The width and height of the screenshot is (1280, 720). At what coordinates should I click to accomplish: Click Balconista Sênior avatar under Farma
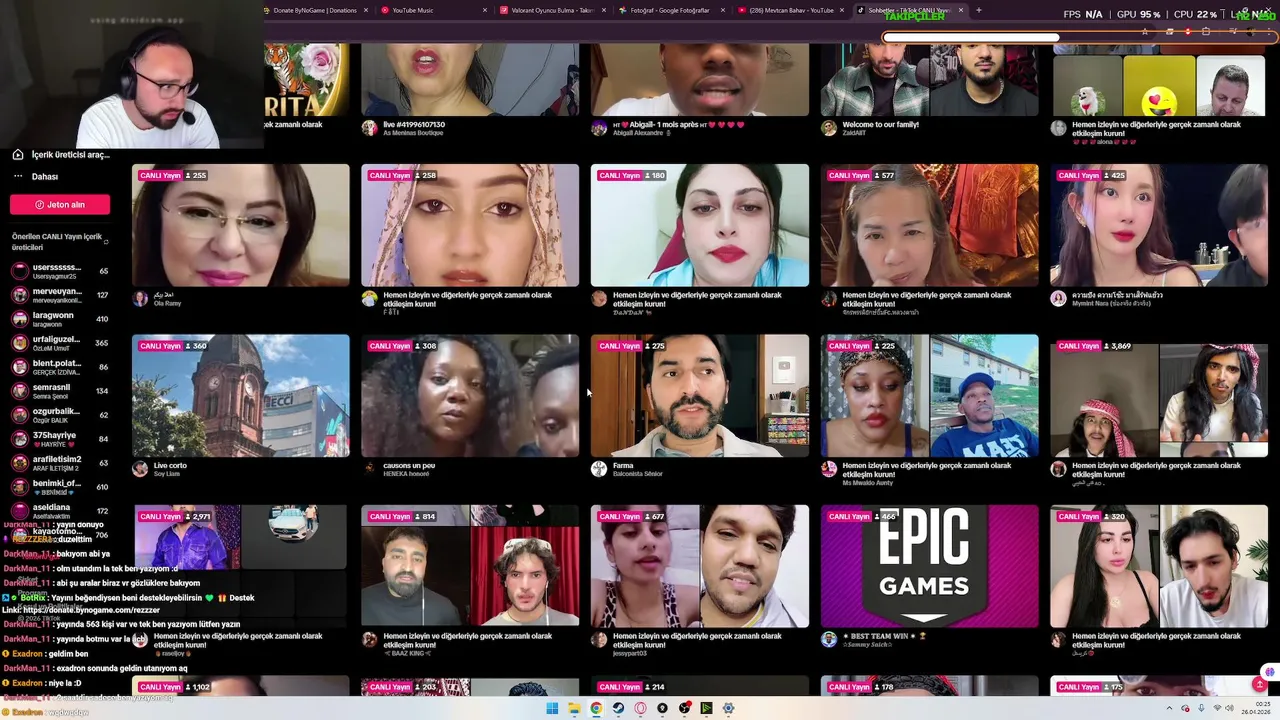599,469
